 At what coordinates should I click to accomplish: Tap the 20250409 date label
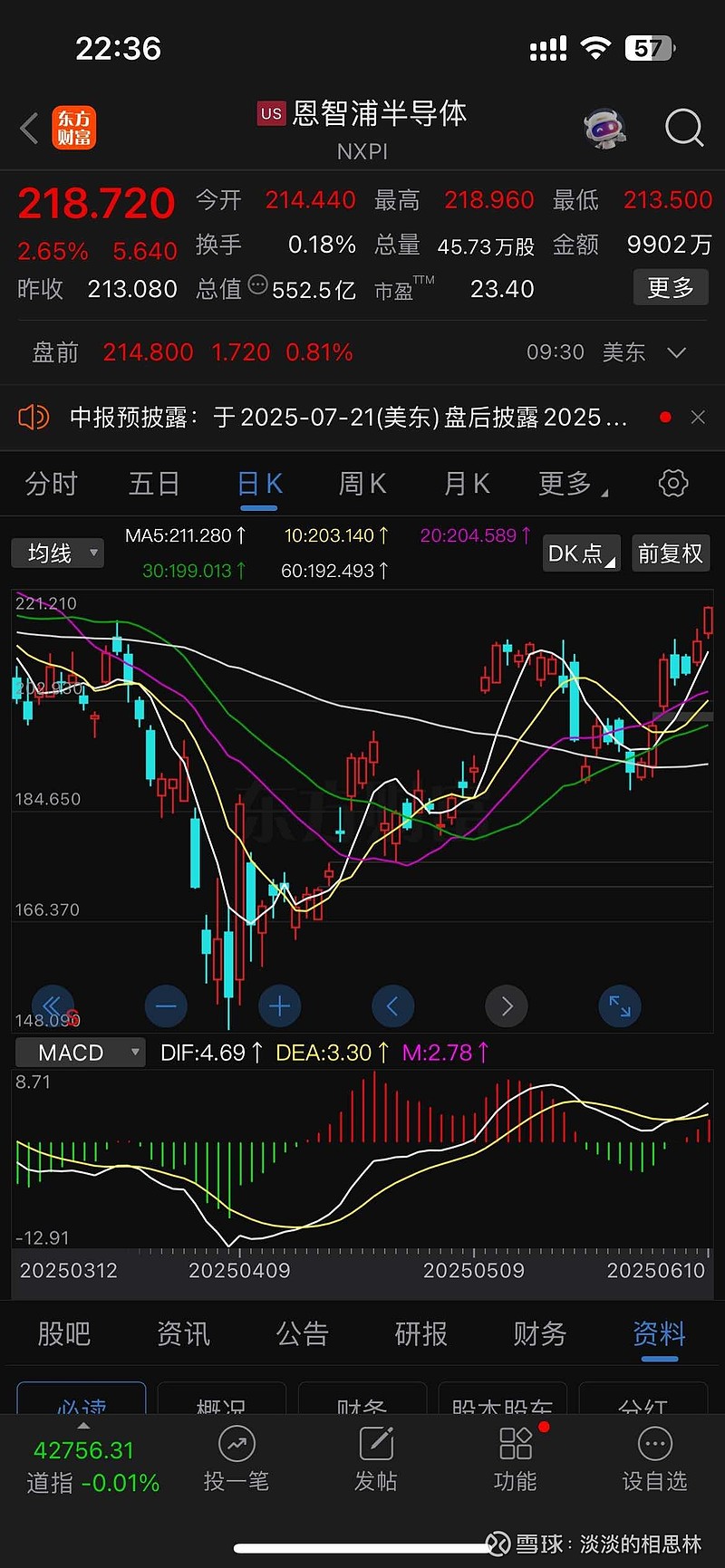click(239, 1270)
